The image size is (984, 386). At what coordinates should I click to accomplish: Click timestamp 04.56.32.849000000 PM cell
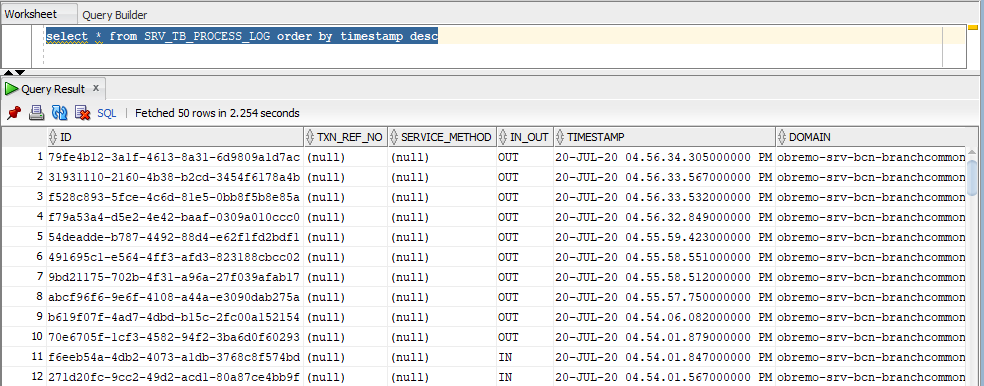coord(664,217)
